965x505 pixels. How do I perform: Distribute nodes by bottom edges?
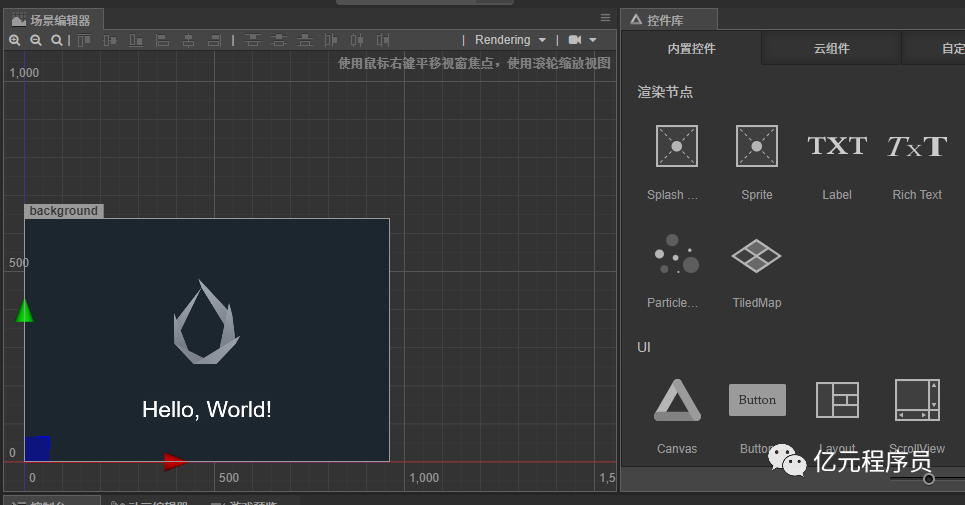305,41
